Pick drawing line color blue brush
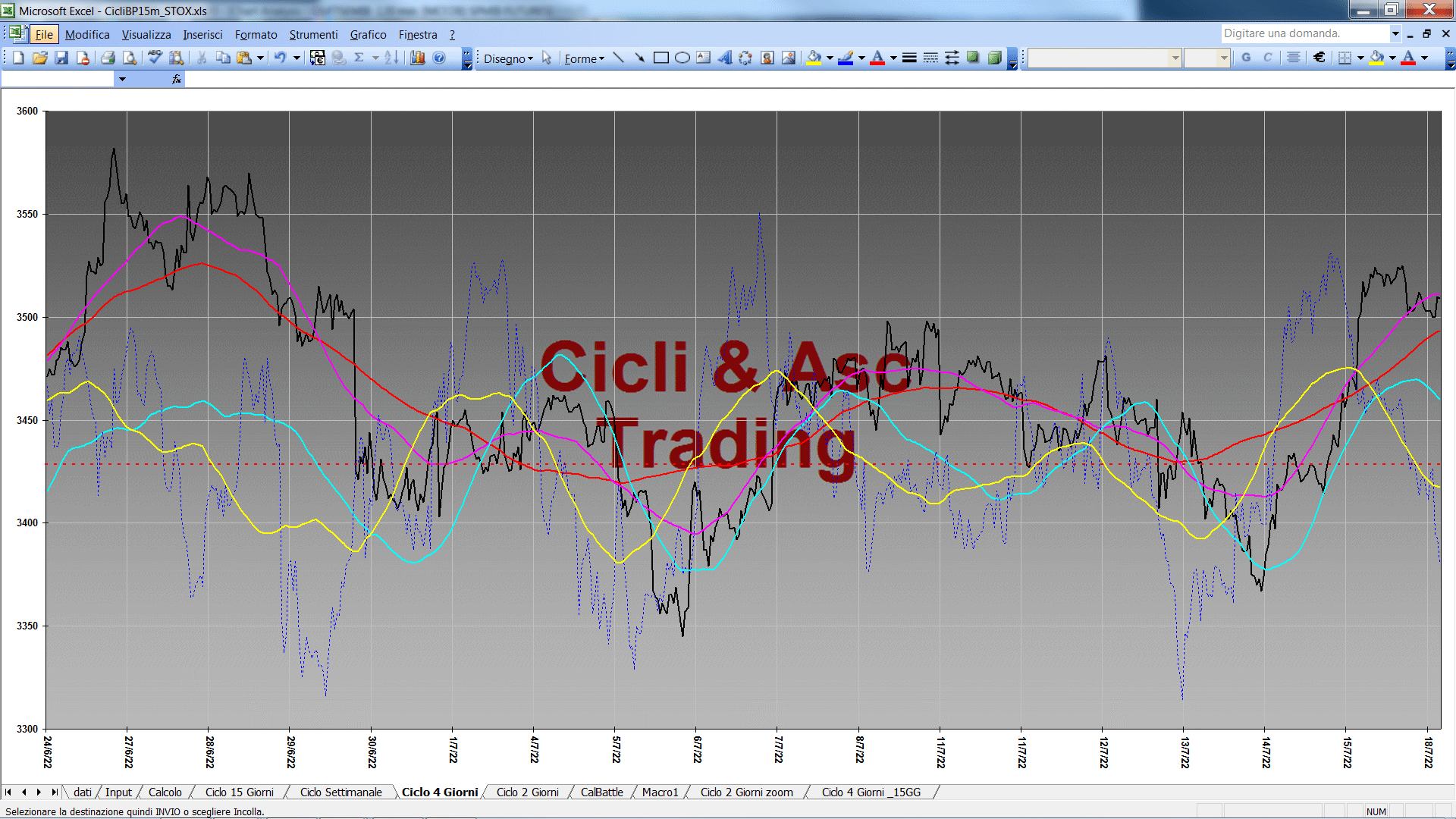The height and width of the screenshot is (819, 1456). 846,58
